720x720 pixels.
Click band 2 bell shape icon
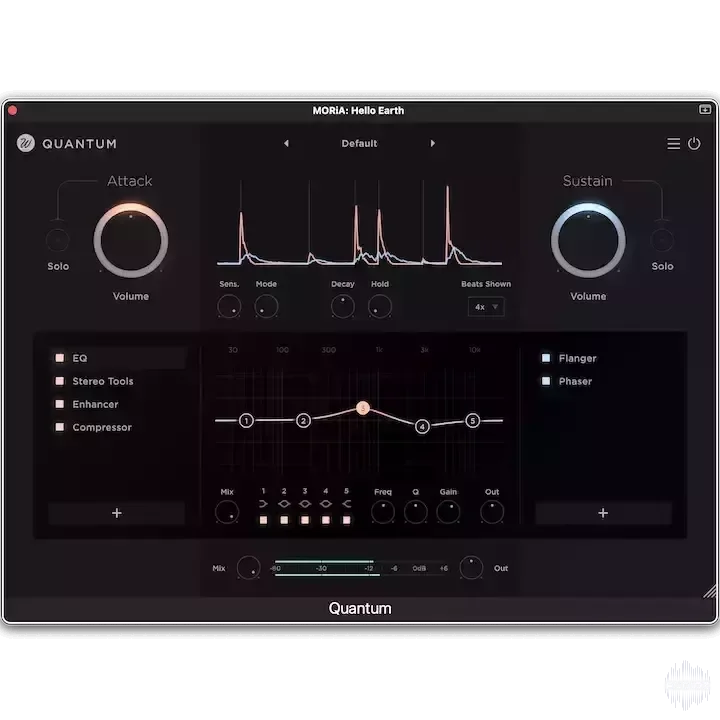pos(284,504)
